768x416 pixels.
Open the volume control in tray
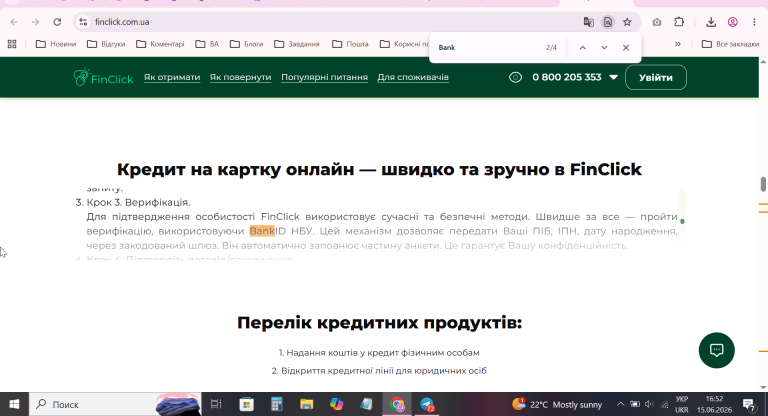(x=649, y=404)
